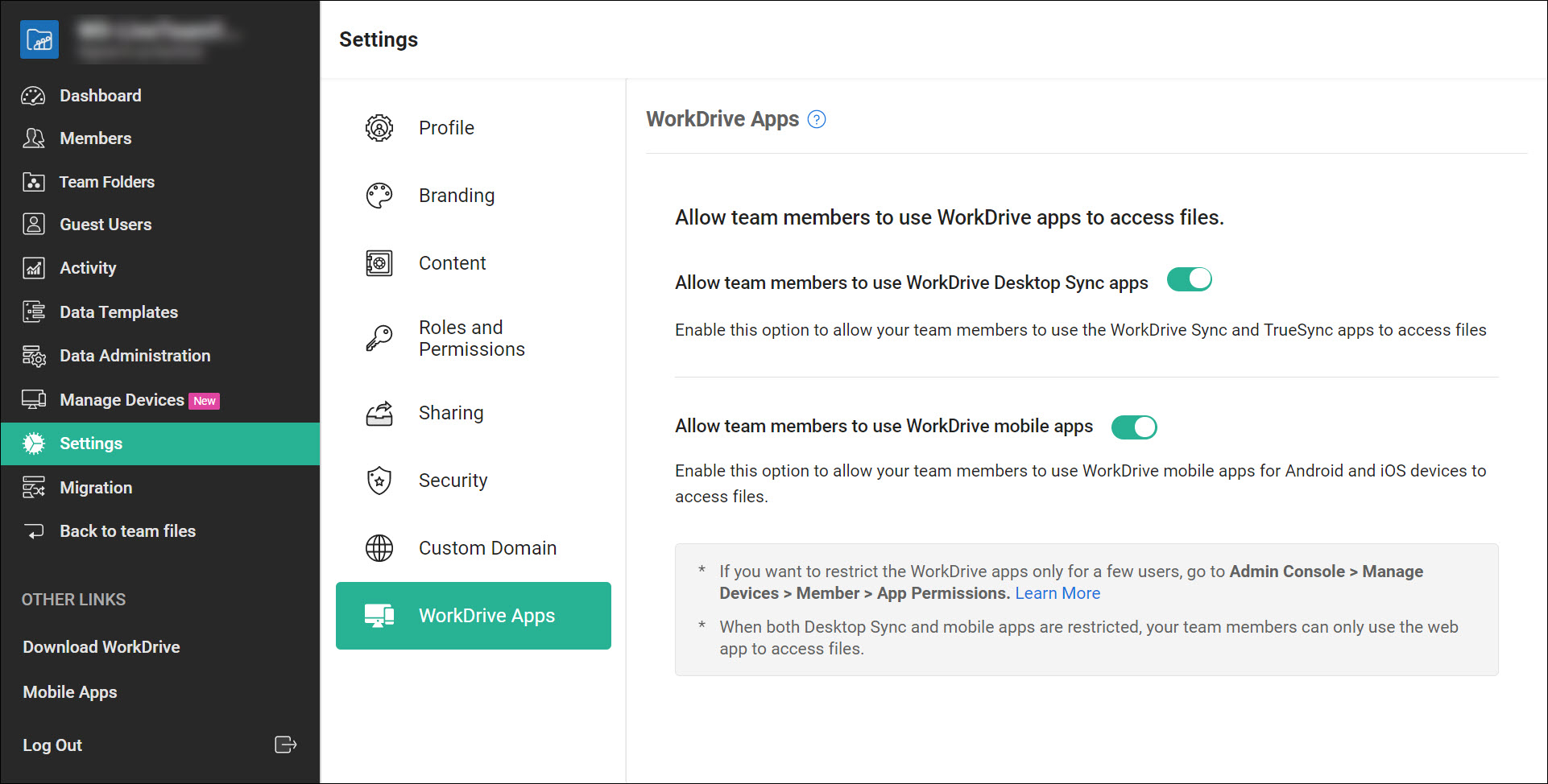Click the Guest Users icon

[33, 224]
